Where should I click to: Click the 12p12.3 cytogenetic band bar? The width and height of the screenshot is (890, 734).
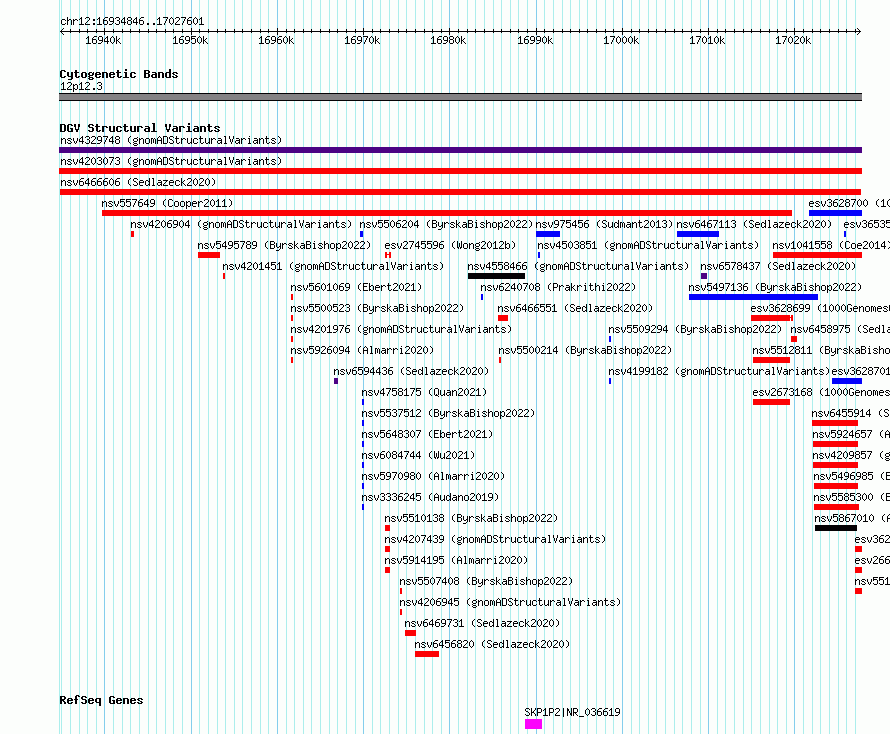[x=460, y=97]
